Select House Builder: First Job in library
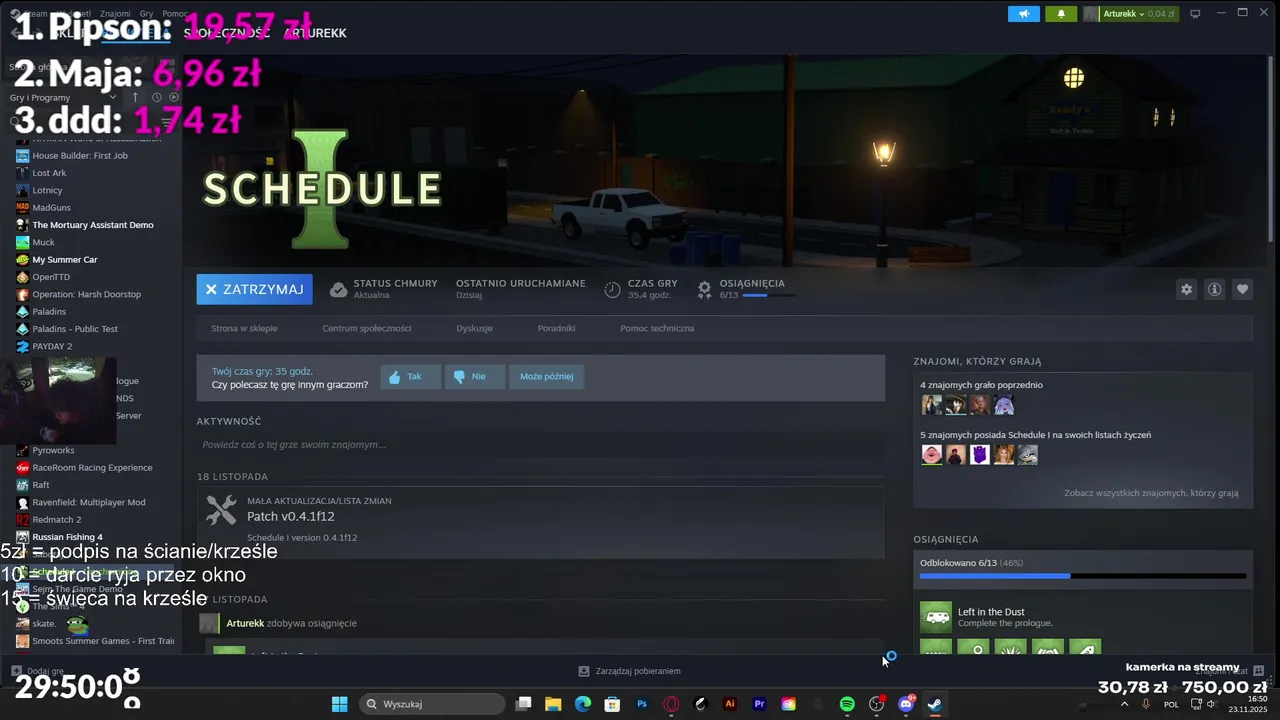The height and width of the screenshot is (720, 1280). point(80,156)
